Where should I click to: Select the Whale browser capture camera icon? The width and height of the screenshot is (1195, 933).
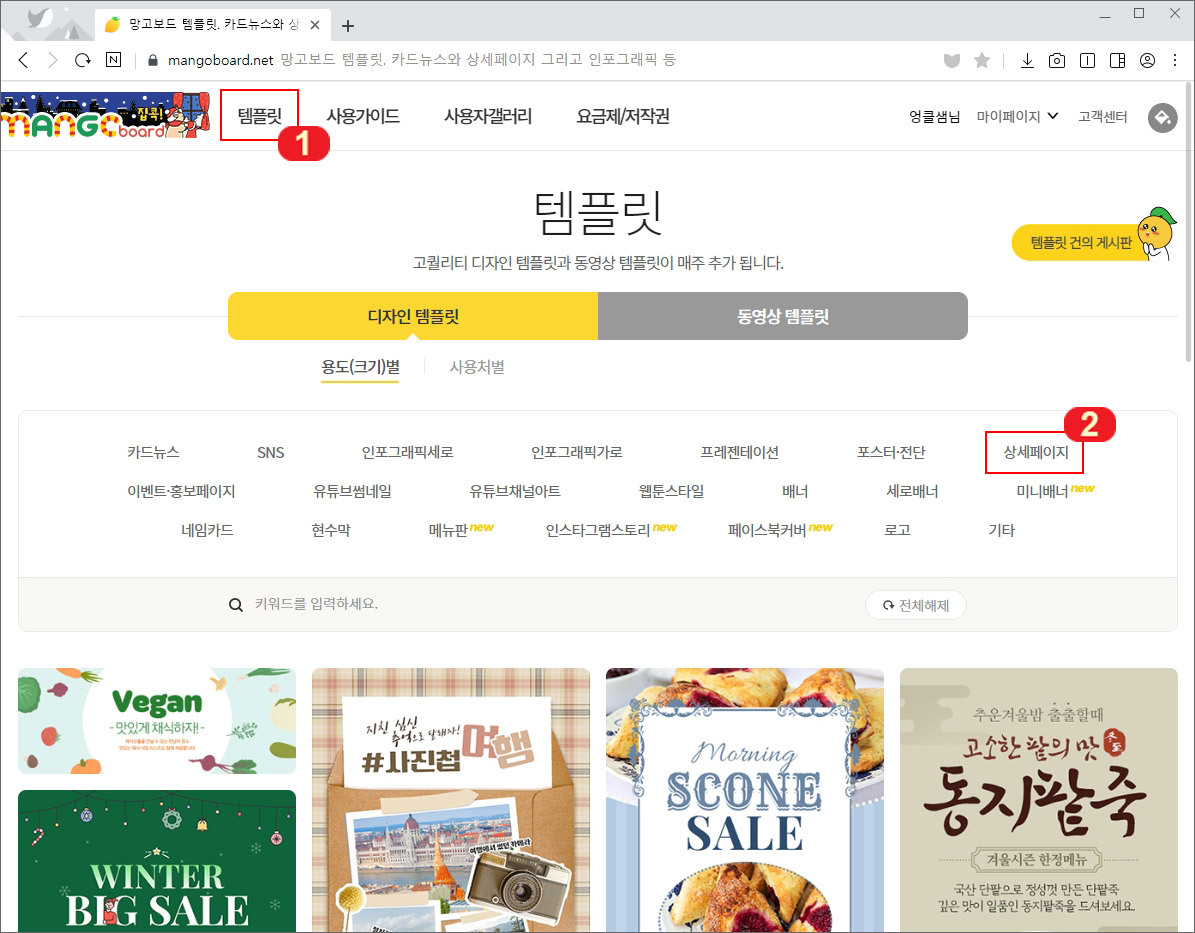[1057, 60]
